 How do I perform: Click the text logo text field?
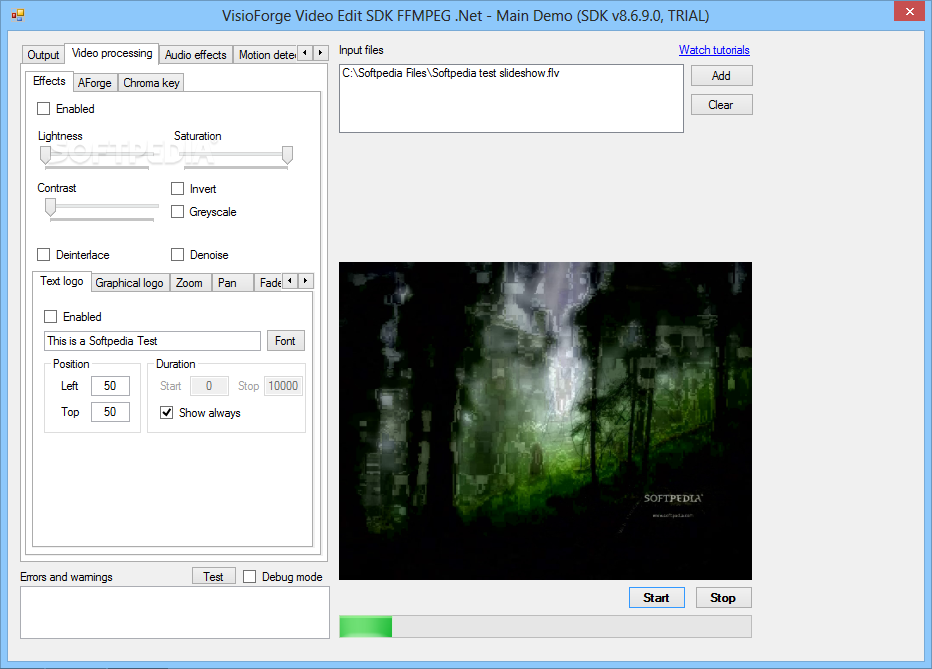point(152,341)
